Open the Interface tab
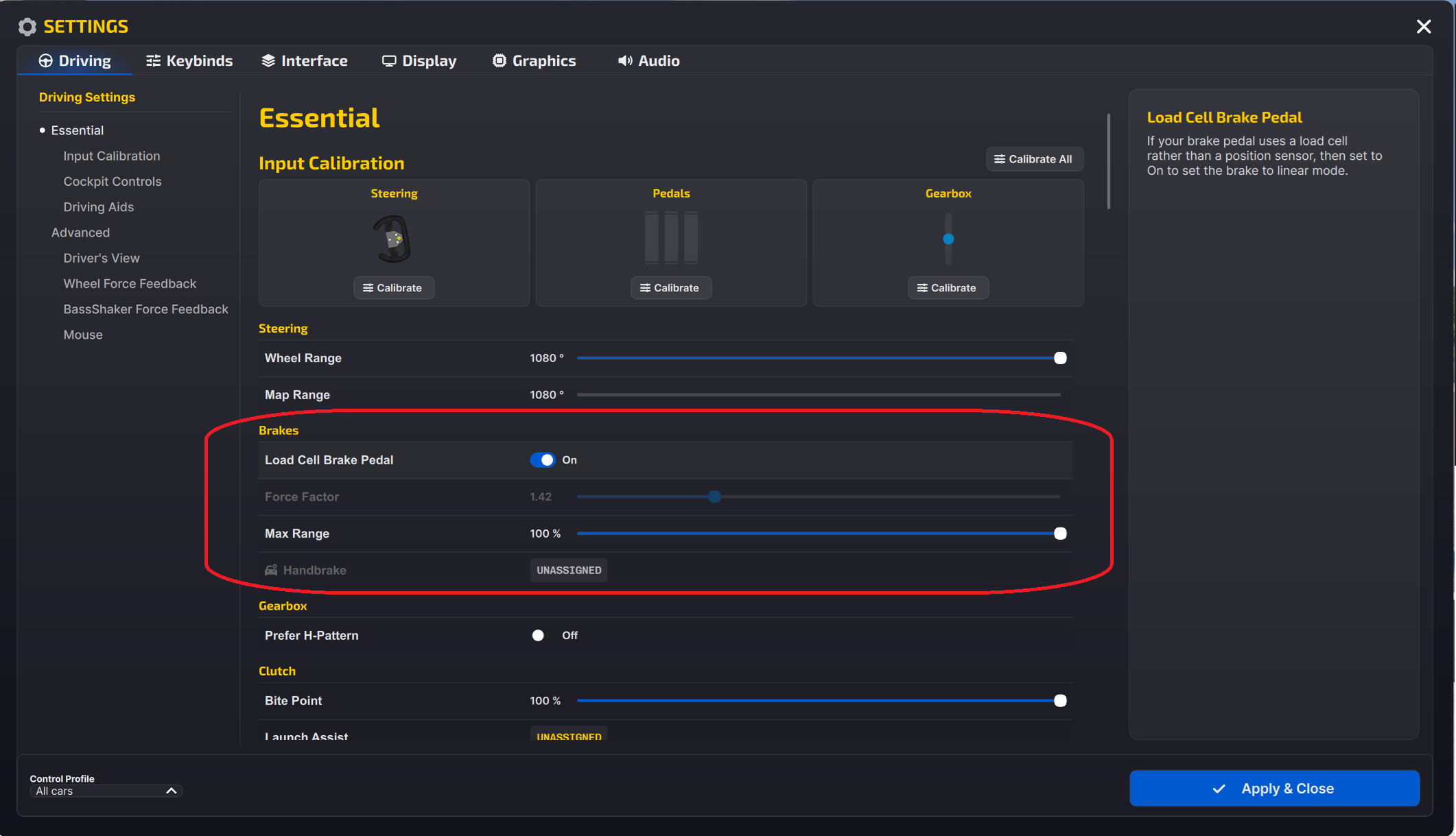The height and width of the screenshot is (836, 1456). coord(305,60)
